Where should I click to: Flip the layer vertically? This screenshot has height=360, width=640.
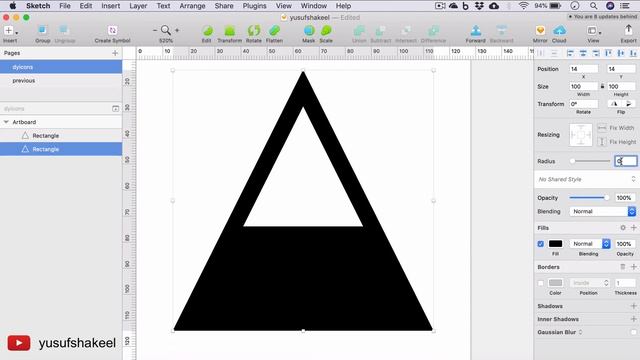point(629,104)
